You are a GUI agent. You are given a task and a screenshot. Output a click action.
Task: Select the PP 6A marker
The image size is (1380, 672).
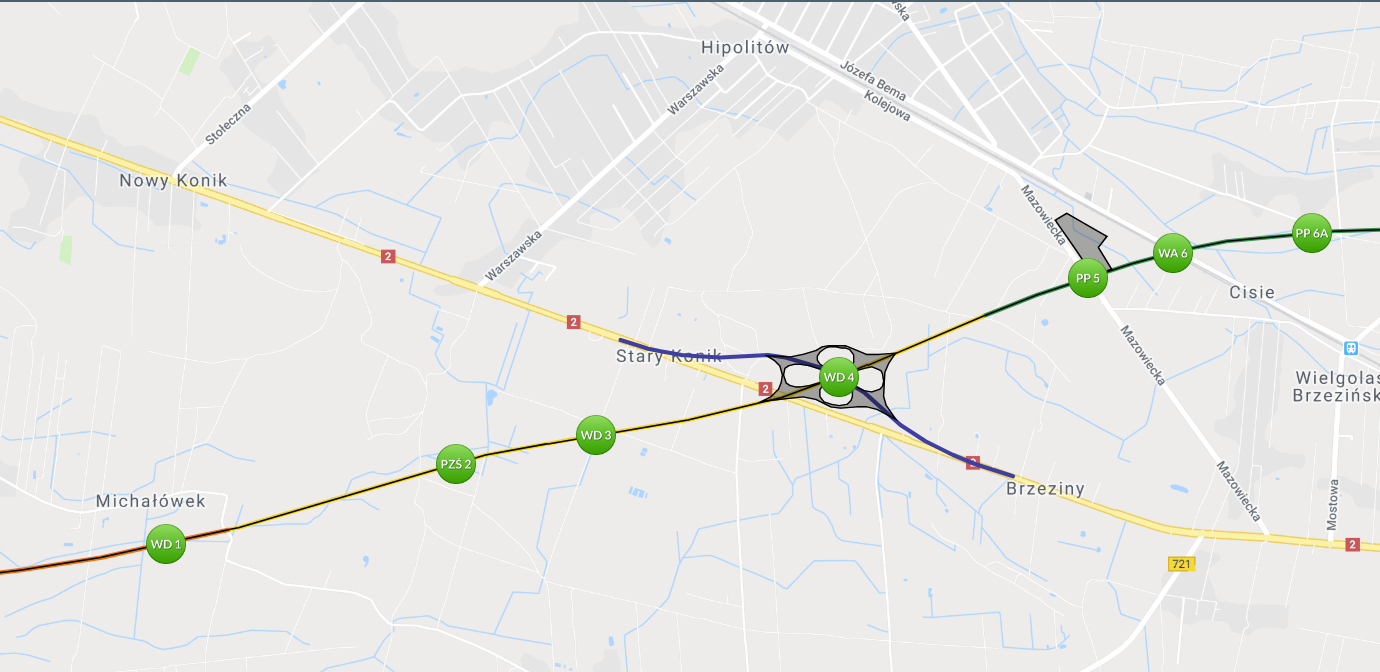tap(1312, 234)
